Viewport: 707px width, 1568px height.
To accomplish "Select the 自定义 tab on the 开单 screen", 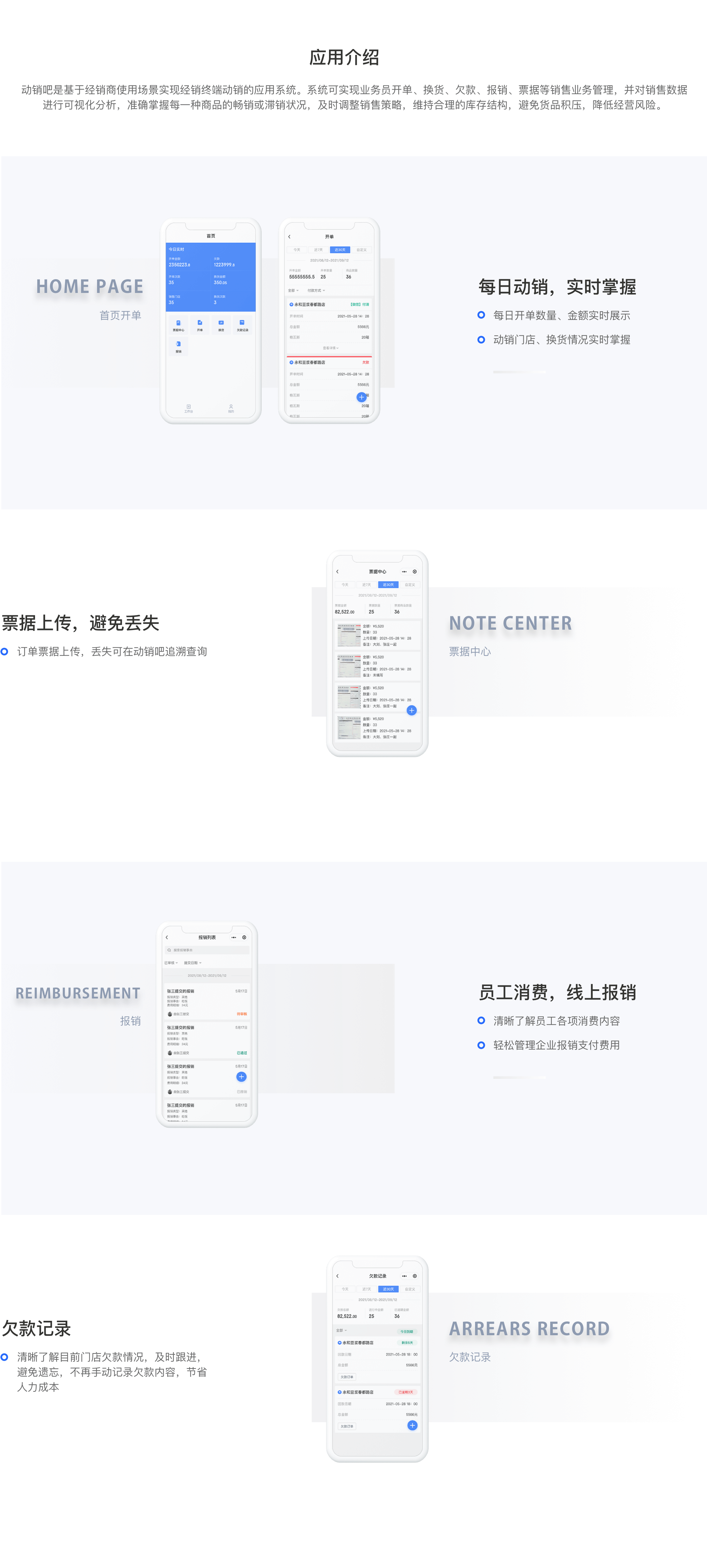I will [361, 250].
